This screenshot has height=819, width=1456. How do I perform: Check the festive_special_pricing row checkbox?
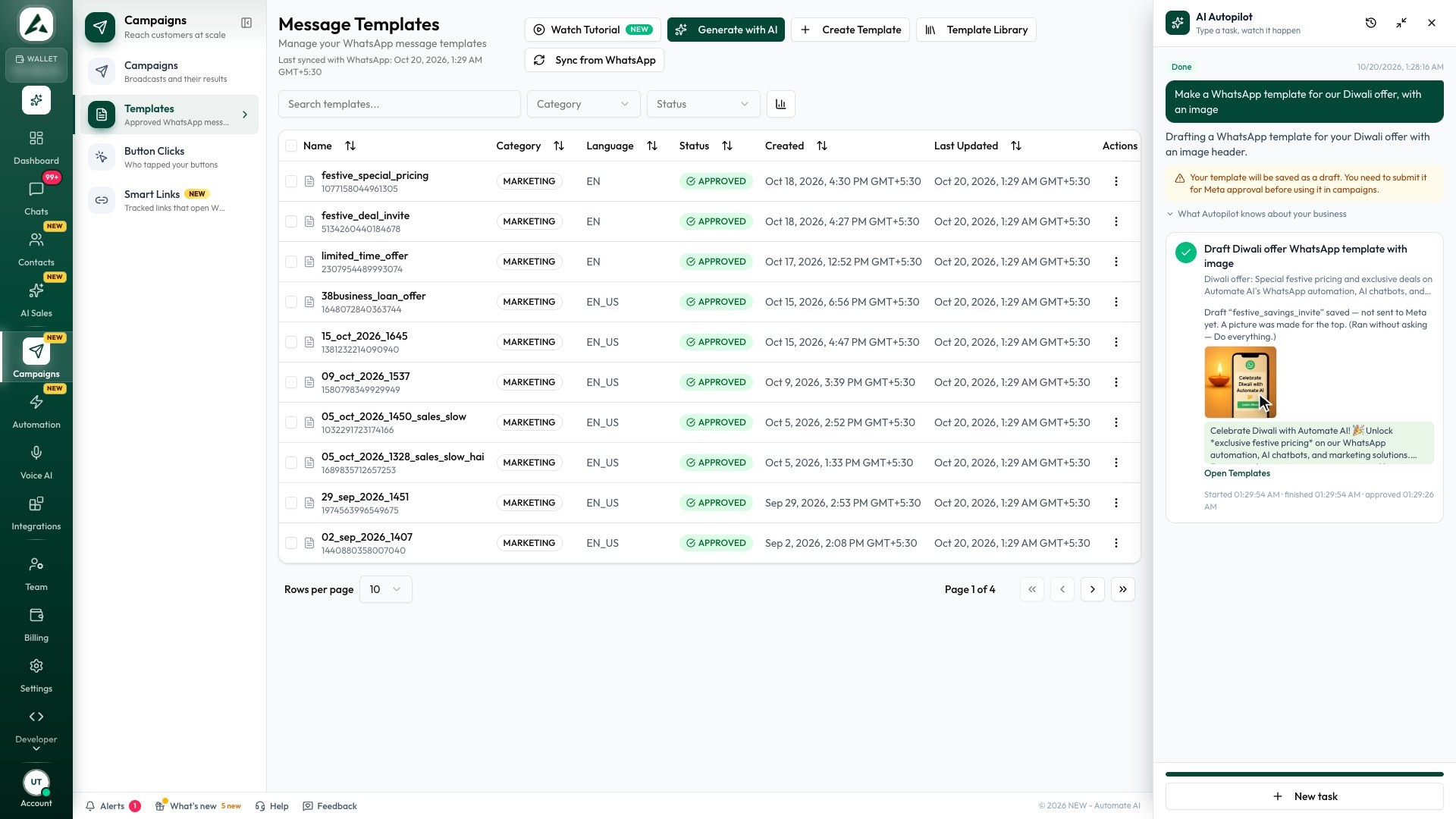click(x=291, y=181)
